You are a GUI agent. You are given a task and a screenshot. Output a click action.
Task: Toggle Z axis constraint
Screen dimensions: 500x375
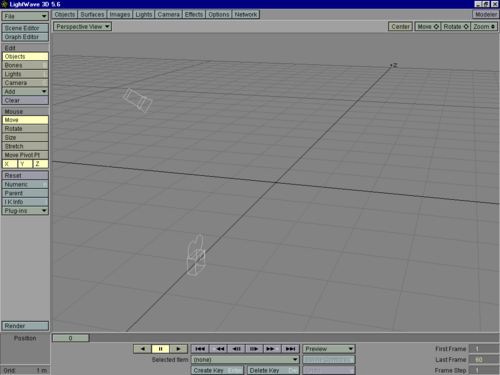click(x=41, y=164)
